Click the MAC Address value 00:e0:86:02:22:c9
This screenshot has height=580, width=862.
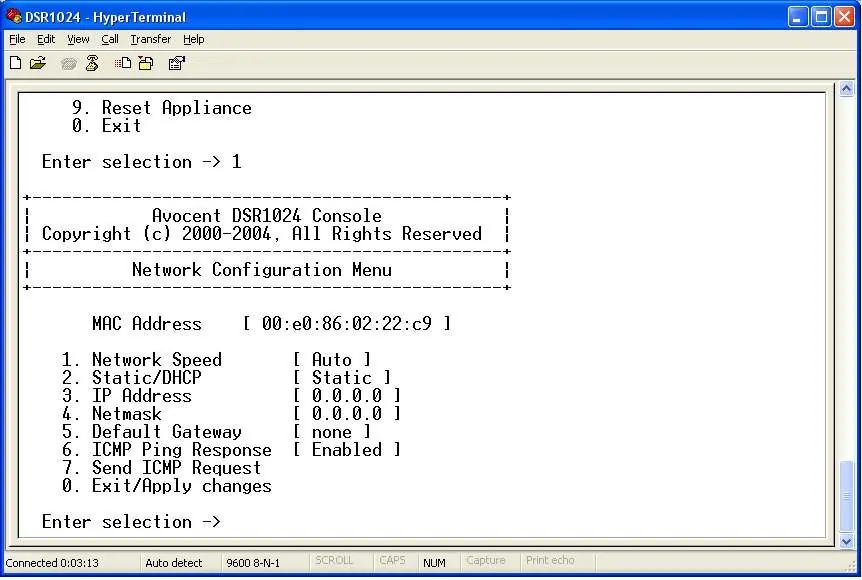(347, 323)
